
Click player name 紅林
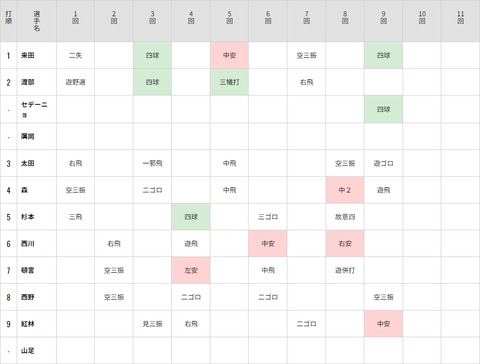(x=28, y=324)
